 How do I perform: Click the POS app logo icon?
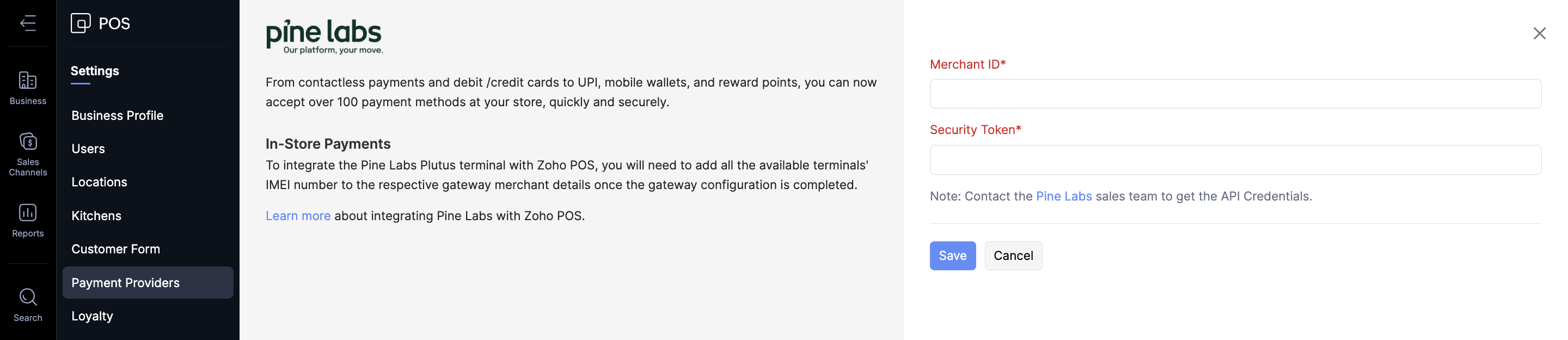[81, 23]
